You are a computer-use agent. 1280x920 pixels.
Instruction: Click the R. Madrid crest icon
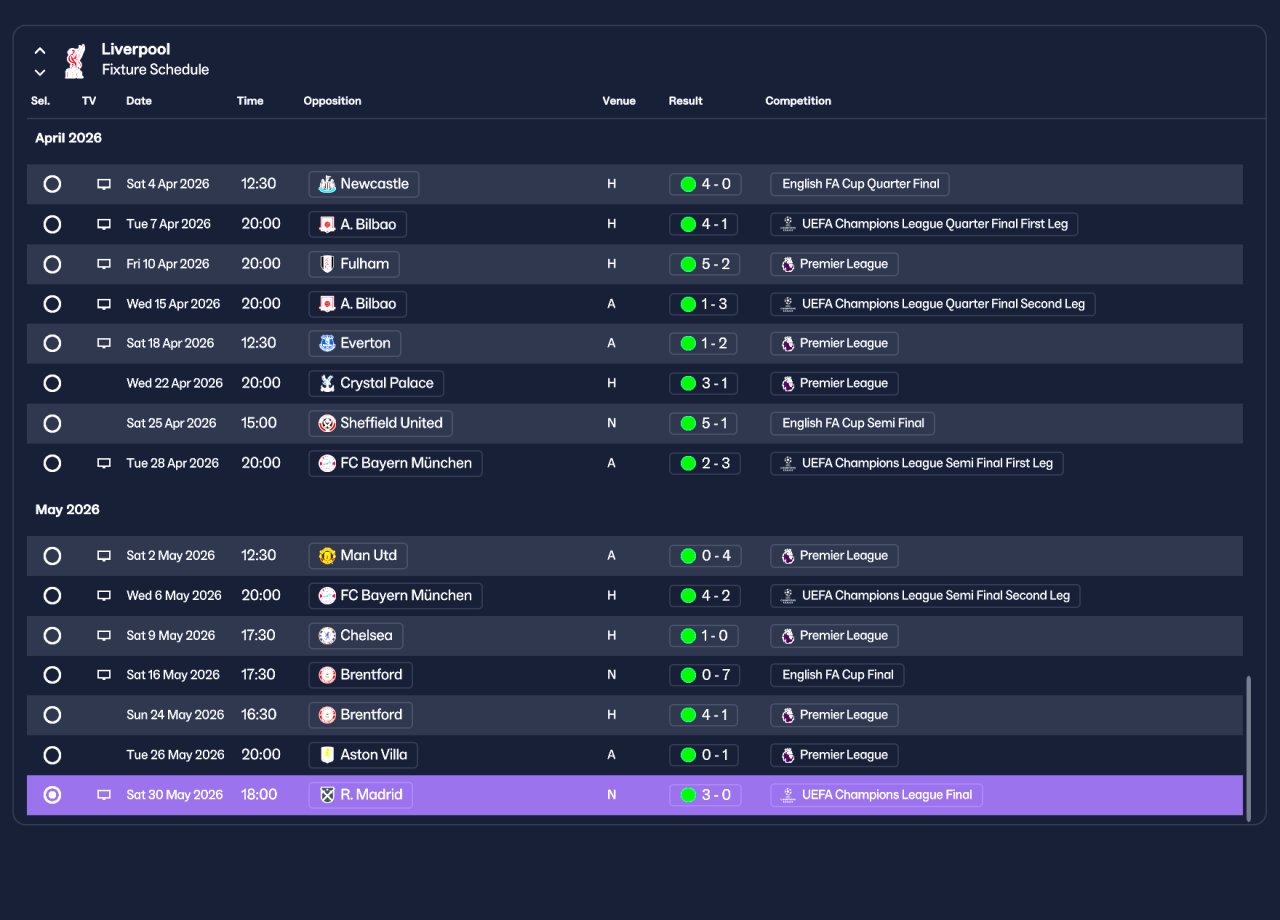(327, 795)
